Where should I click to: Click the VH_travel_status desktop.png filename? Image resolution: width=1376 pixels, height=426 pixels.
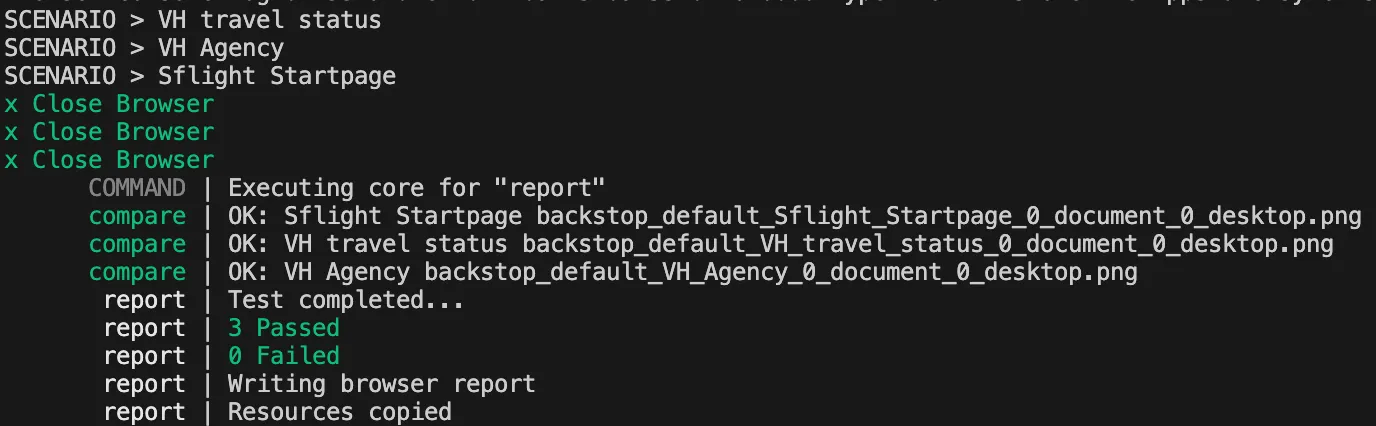pos(927,244)
